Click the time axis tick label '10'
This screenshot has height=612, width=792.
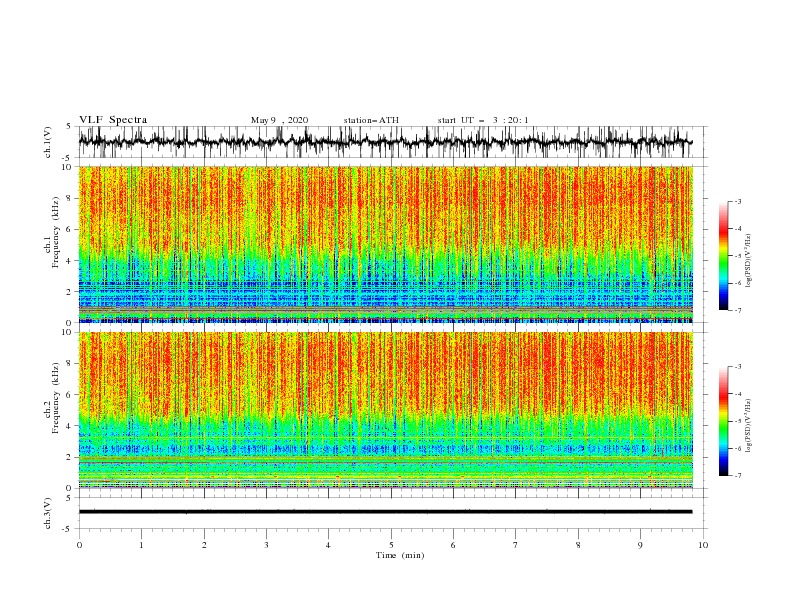point(703,545)
